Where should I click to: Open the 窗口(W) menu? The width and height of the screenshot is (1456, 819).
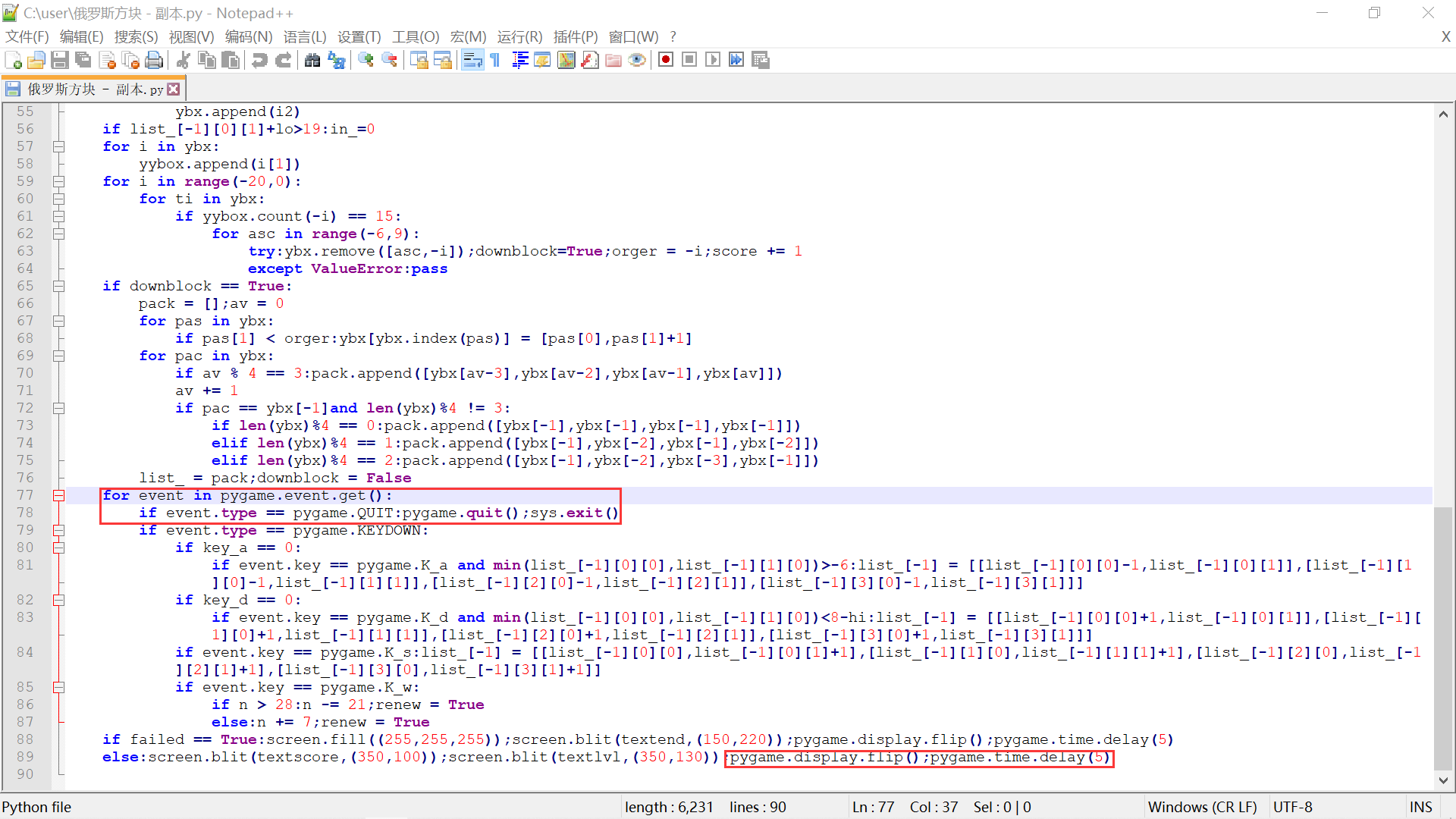point(634,37)
